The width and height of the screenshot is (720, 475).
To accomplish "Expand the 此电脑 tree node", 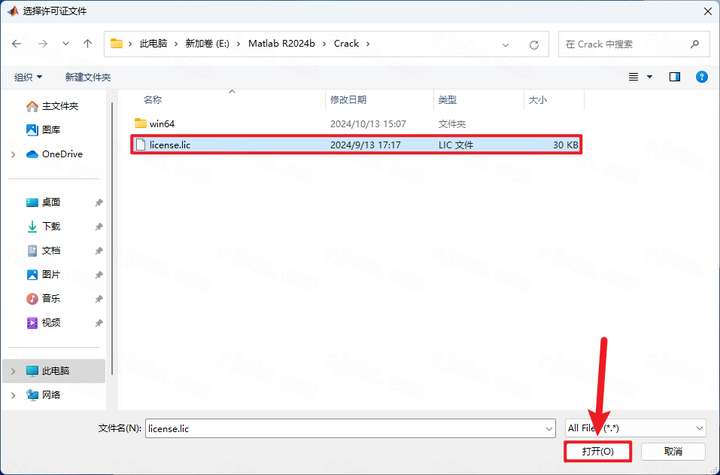I will coord(13,371).
